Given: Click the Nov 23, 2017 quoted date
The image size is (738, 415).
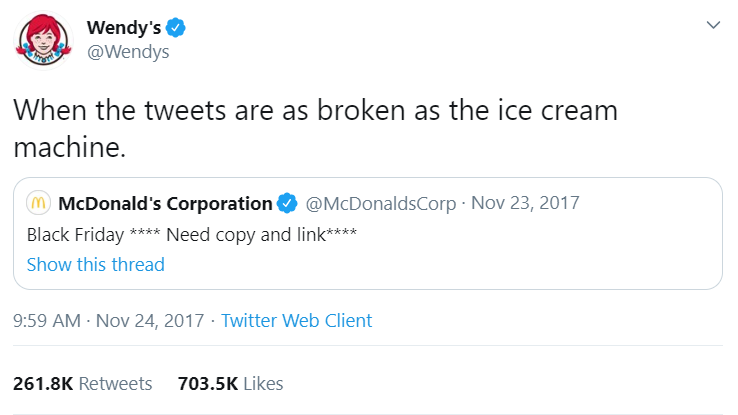Looking at the screenshot, I should [525, 204].
